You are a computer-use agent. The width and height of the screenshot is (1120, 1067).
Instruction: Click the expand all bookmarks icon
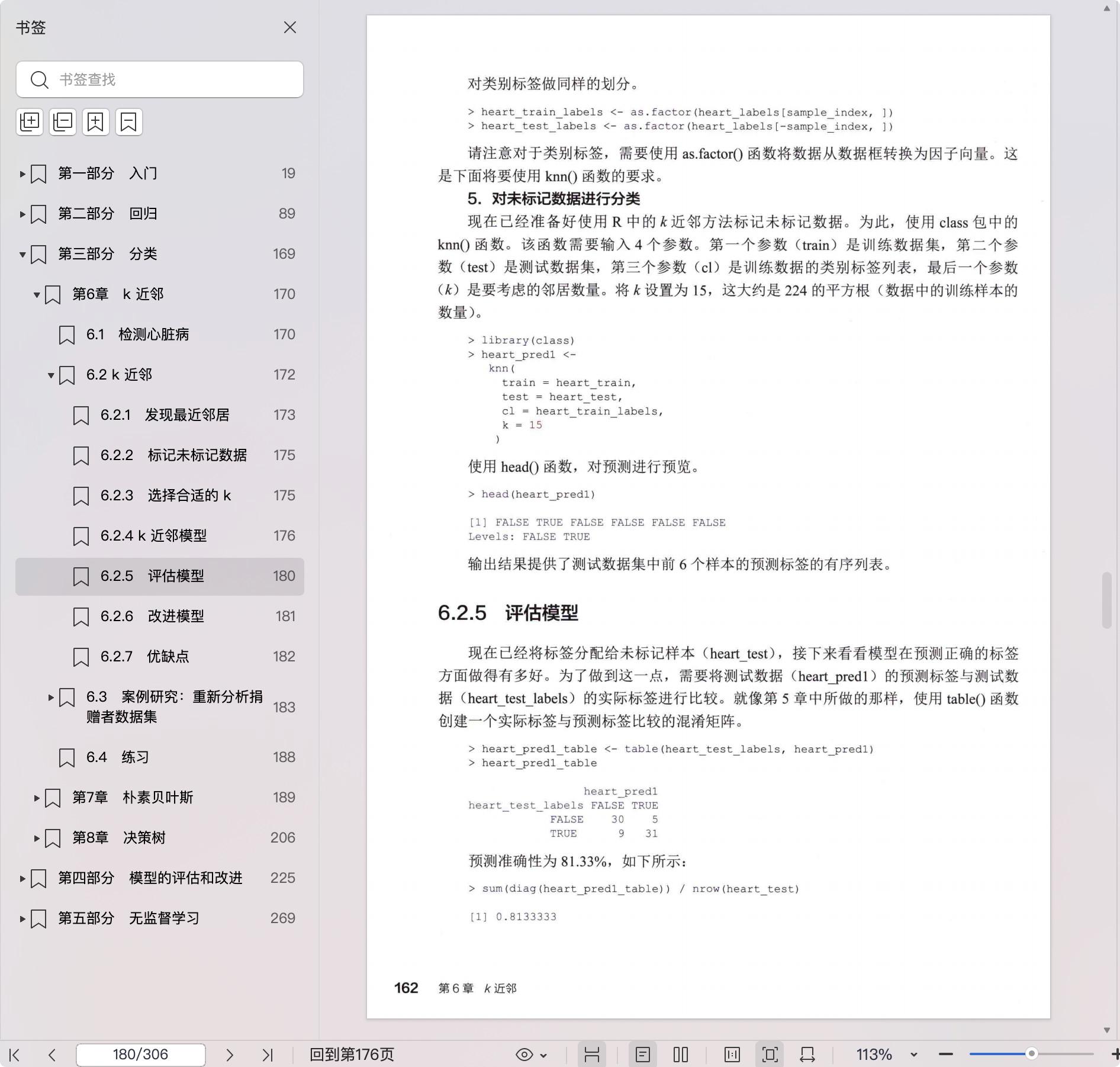click(30, 122)
